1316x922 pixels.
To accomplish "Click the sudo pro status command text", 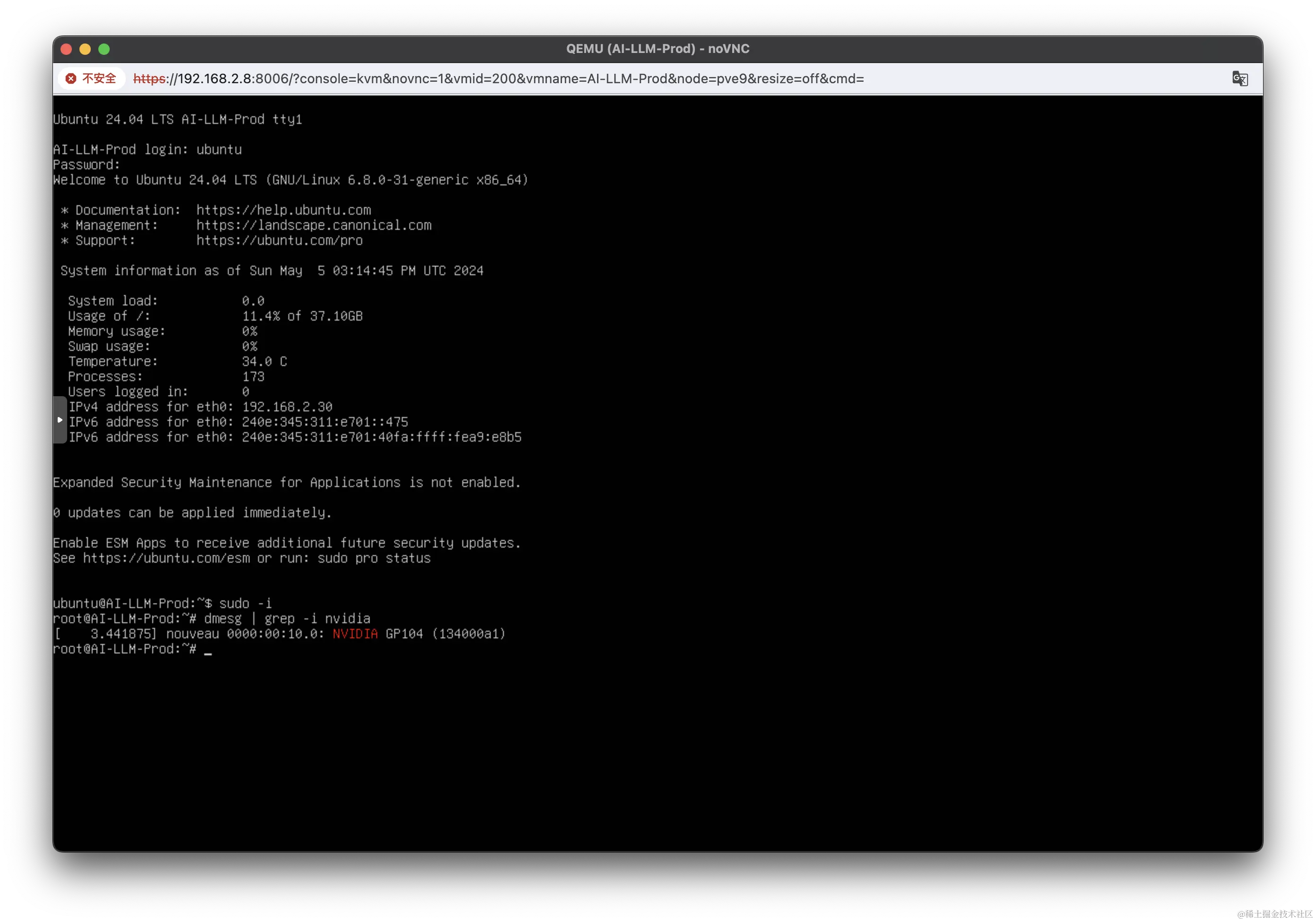I will [374, 558].
